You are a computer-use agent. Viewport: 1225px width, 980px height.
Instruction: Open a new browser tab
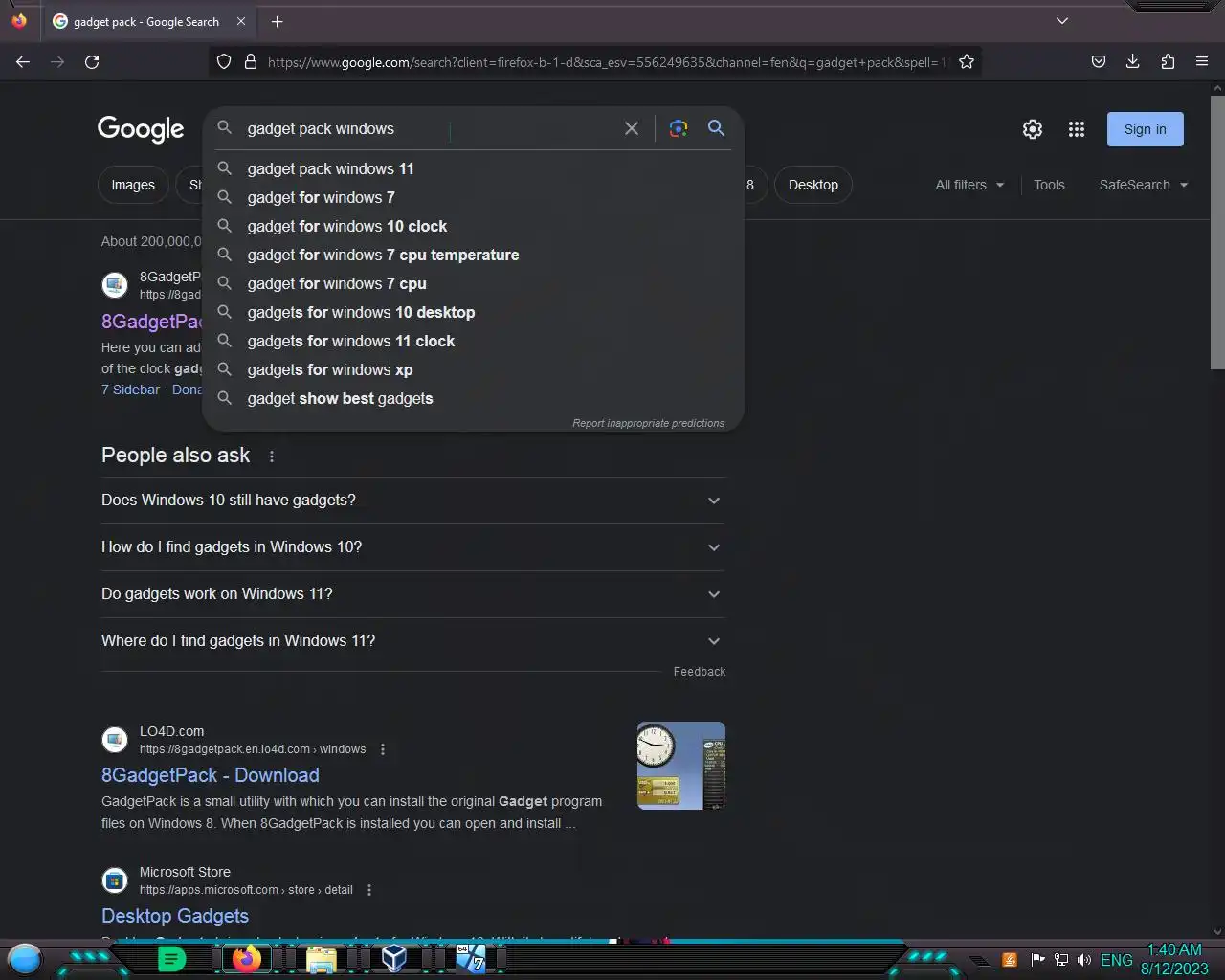point(277,21)
